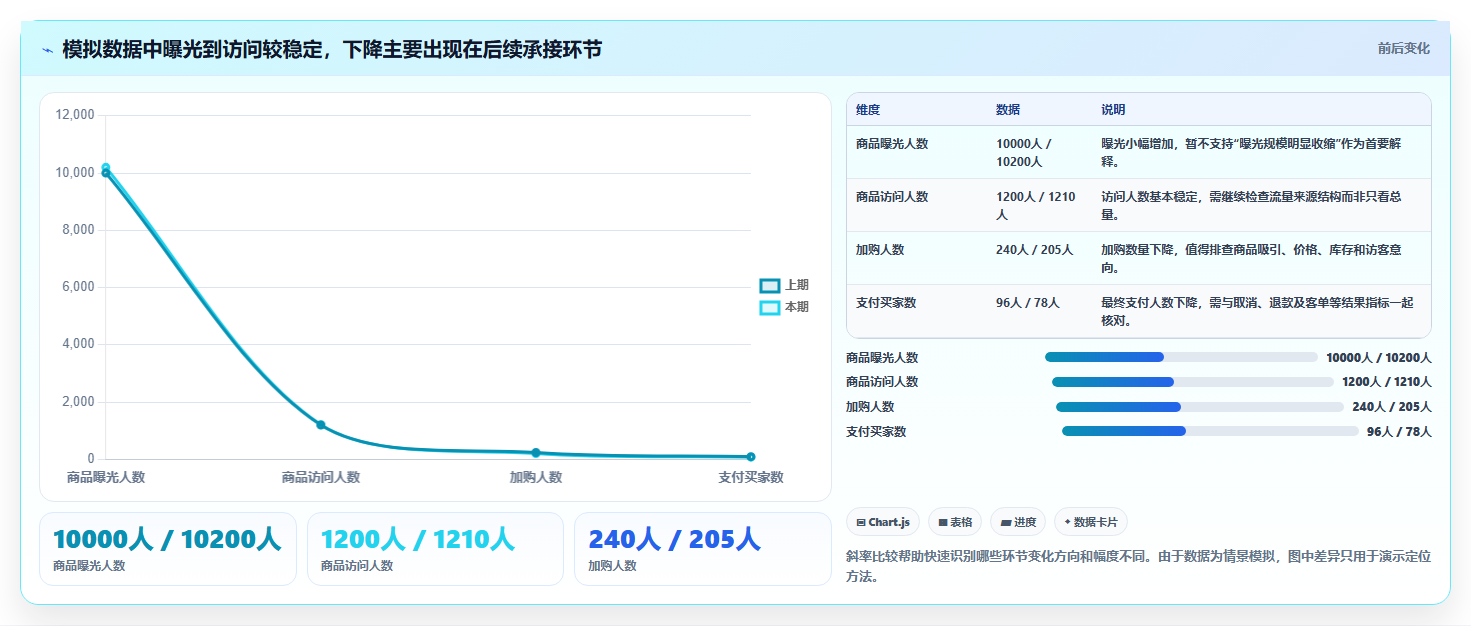Viewport: 1471px width, 626px height.
Task: Click the footnote starting 斜率比较帮助快速识别
Action: [x=1138, y=566]
